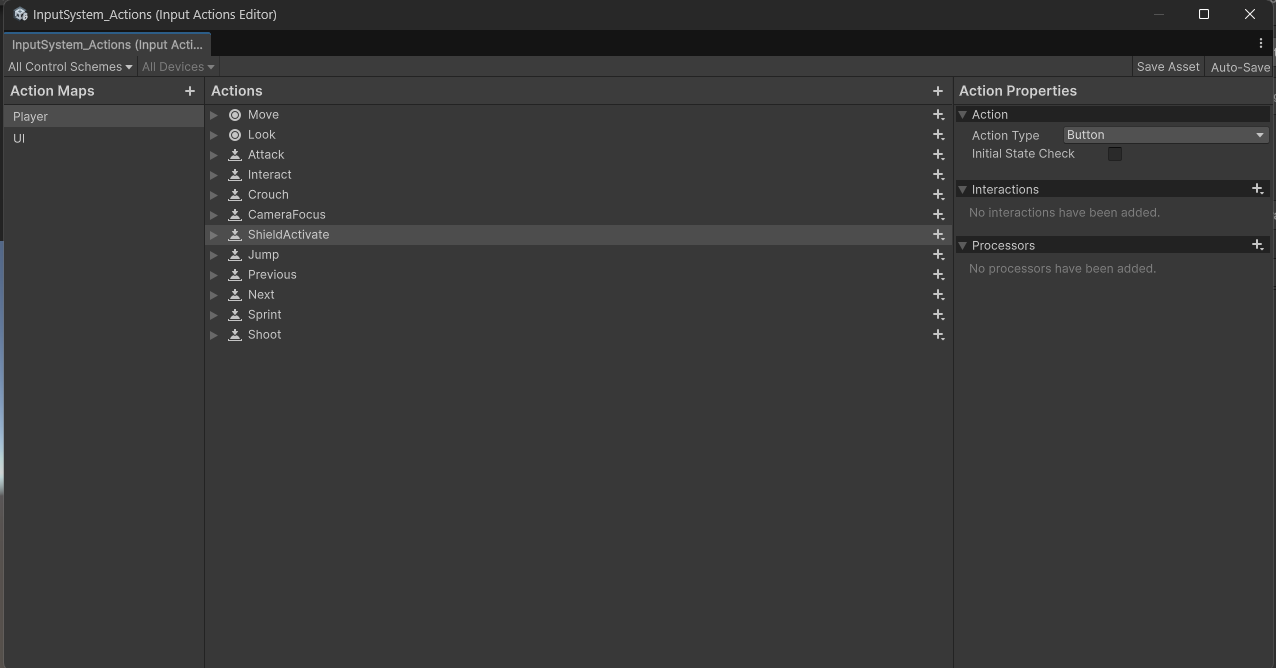Image resolution: width=1276 pixels, height=668 pixels.
Task: Expand the Previous action bindings
Action: [x=214, y=275]
